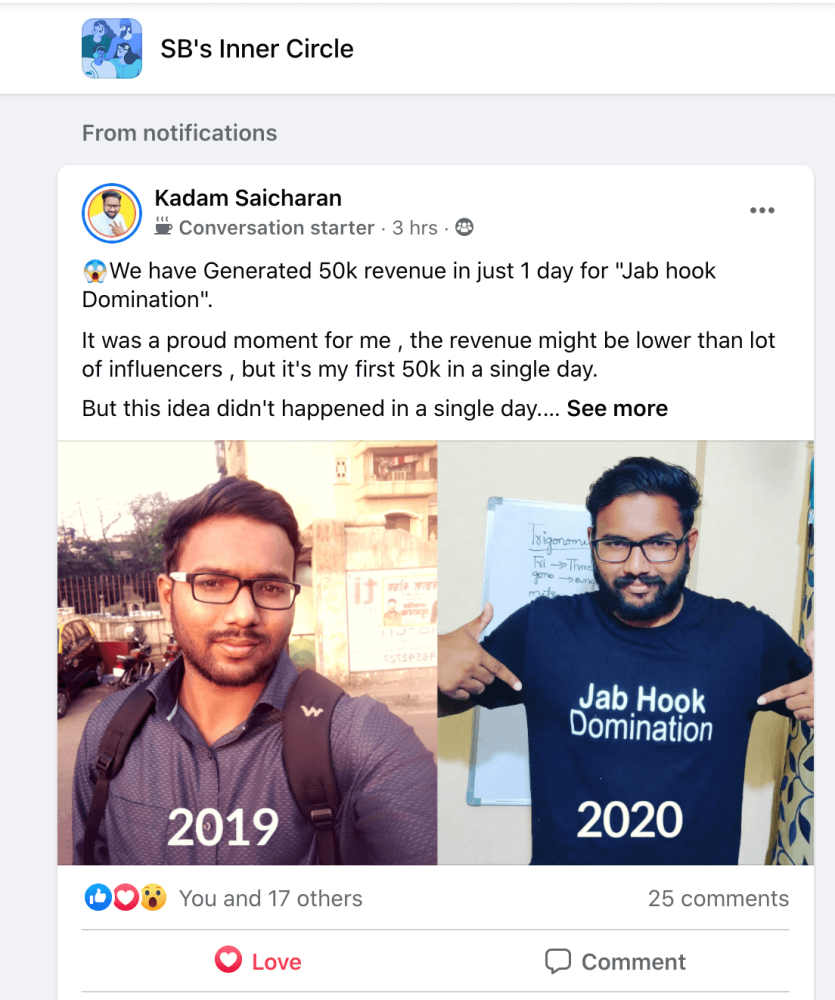Select the Conversation starter label

pos(277,228)
